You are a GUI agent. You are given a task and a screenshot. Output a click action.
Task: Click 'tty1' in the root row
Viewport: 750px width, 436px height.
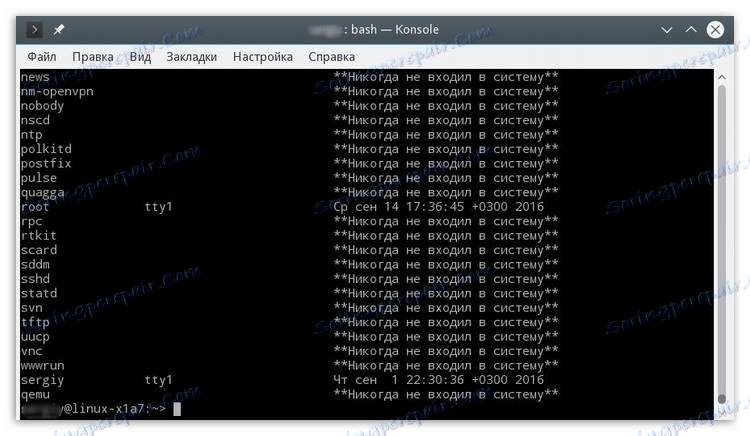(158, 207)
